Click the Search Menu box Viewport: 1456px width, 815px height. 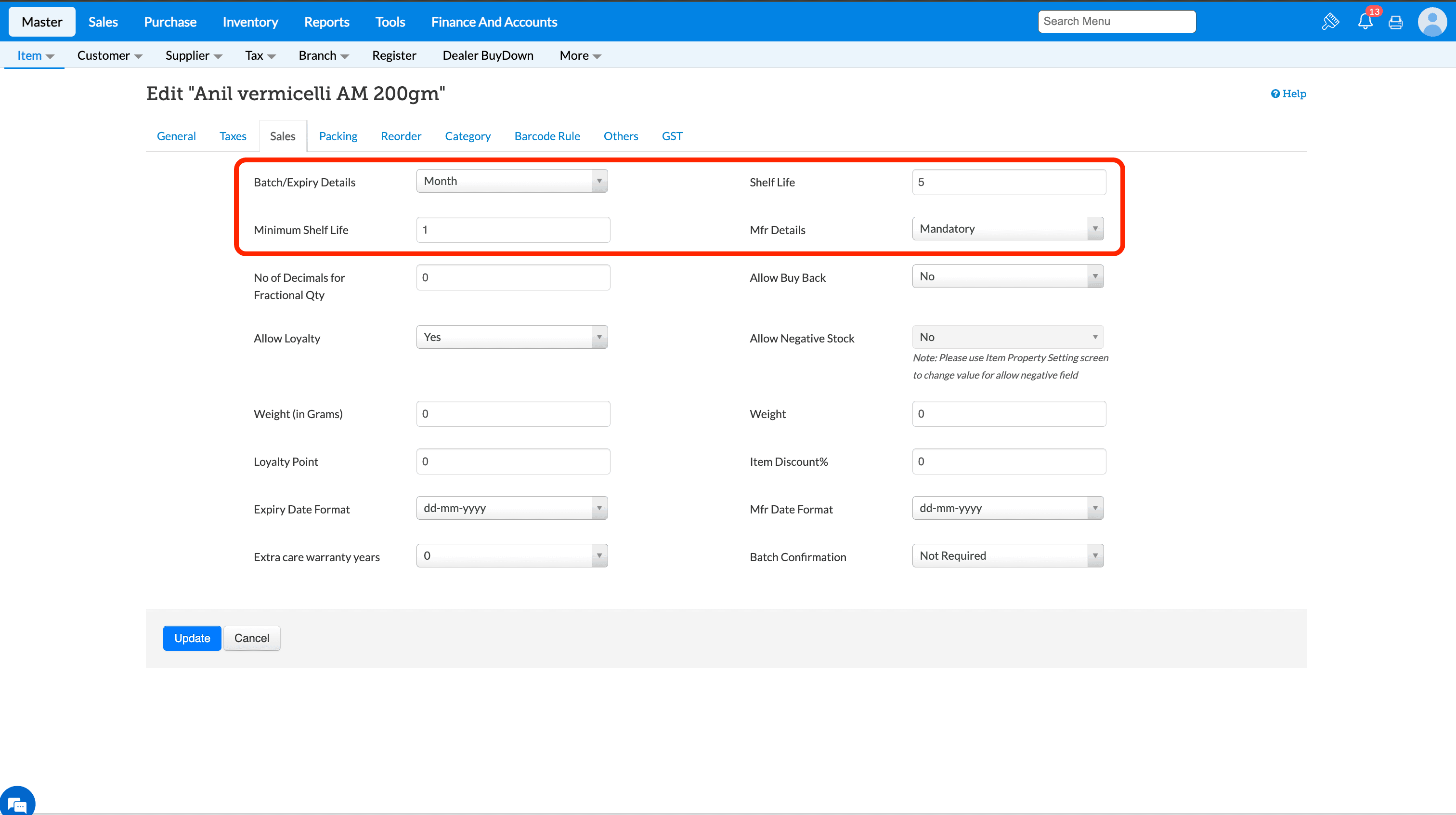coord(1116,22)
